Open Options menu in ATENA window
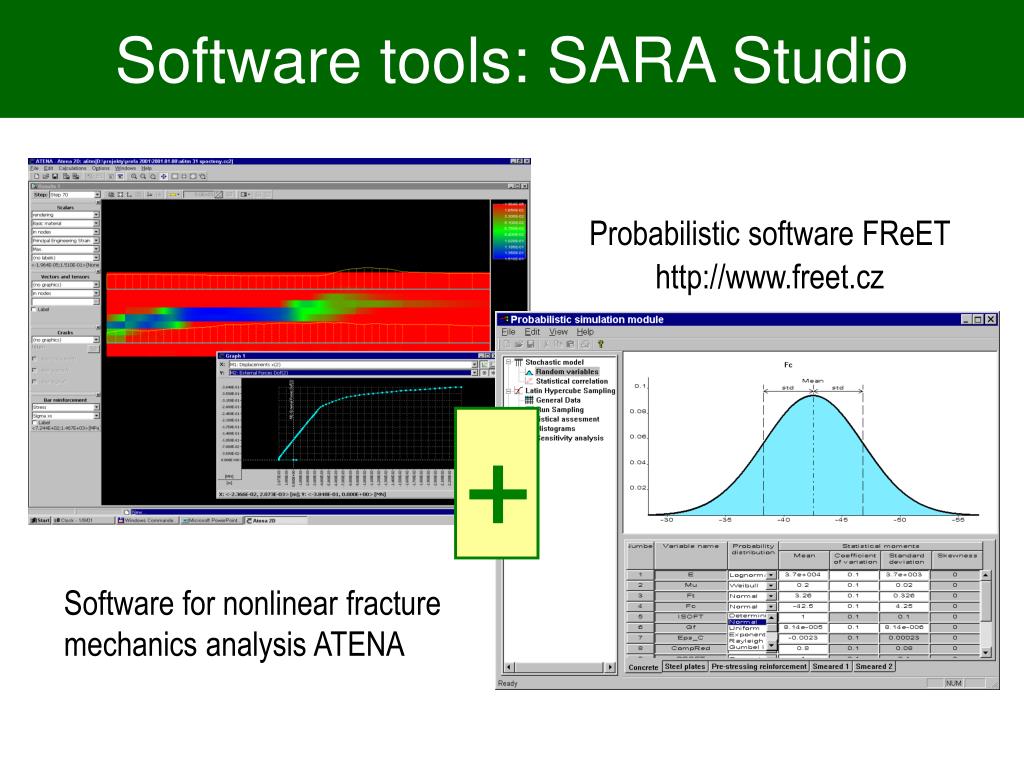Screen dimensions: 1024x768 (x=101, y=168)
